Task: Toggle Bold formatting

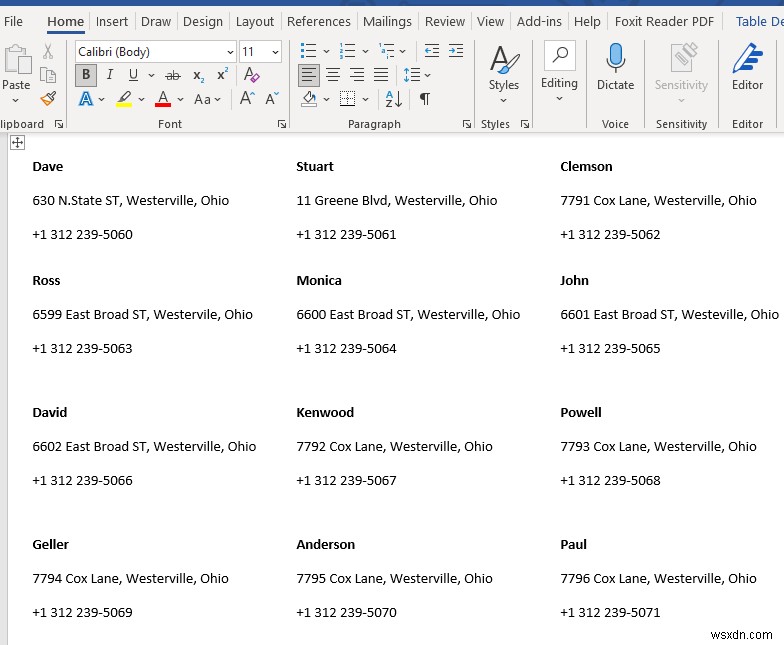Action: tap(86, 75)
